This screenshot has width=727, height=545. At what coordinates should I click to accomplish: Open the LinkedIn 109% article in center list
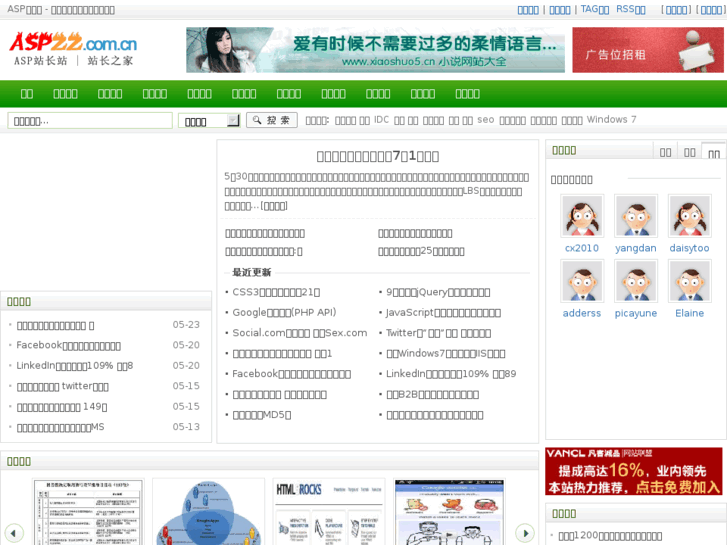[x=451, y=374]
